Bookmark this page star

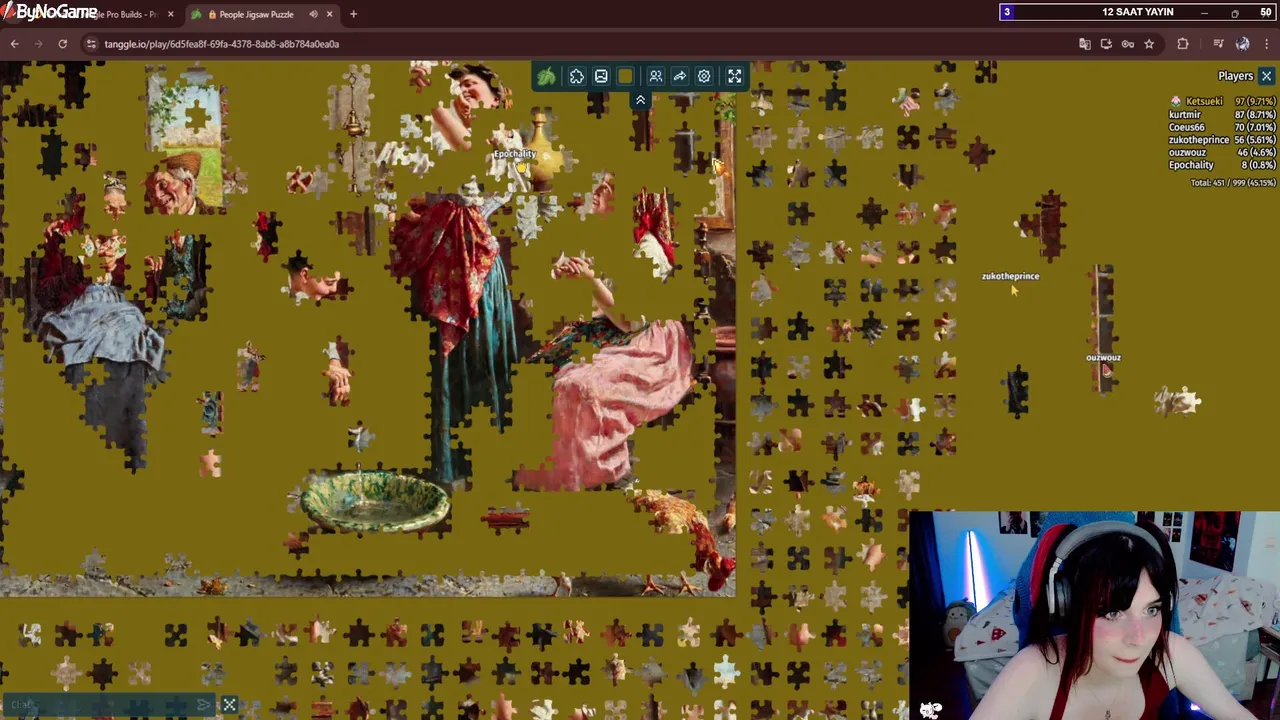1149,44
